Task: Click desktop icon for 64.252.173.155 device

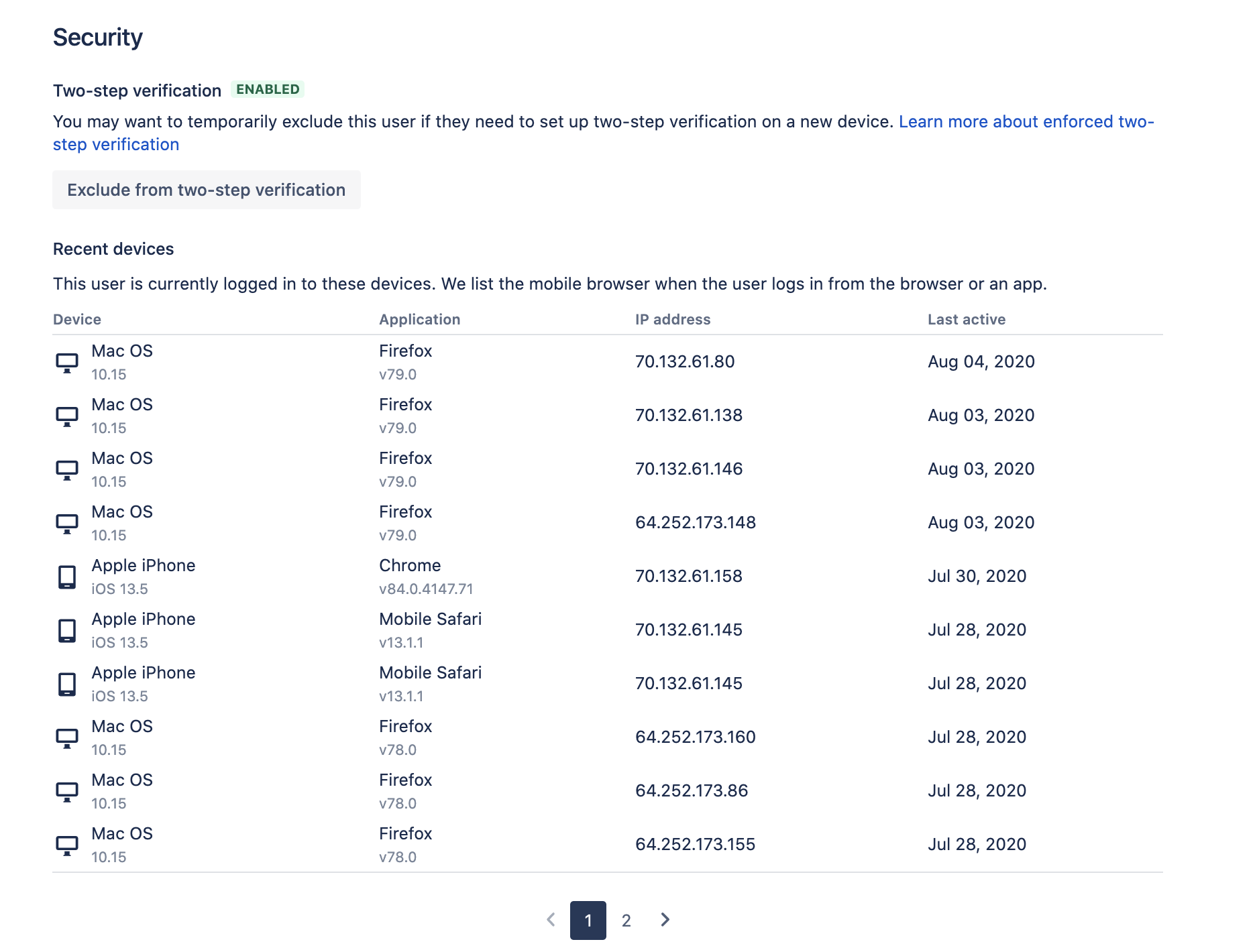Action: click(66, 845)
